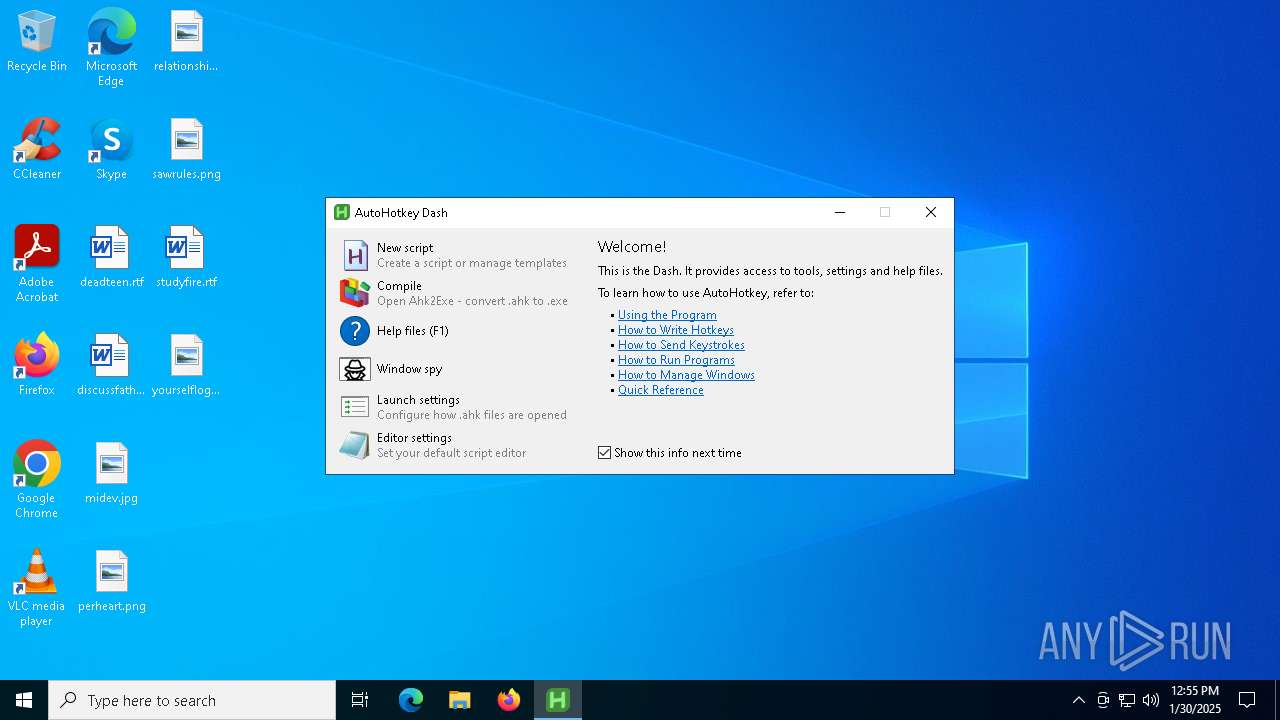Open the notification center icon

[1247, 700]
